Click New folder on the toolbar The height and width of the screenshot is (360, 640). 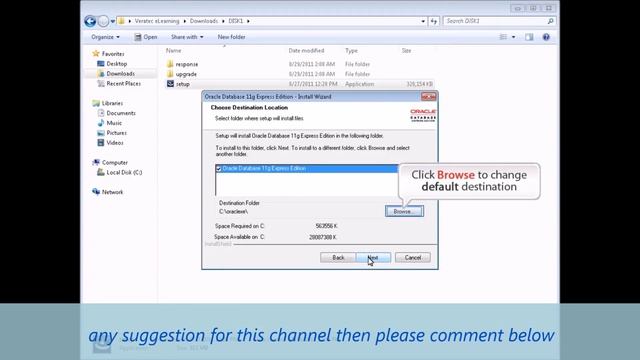click(231, 37)
